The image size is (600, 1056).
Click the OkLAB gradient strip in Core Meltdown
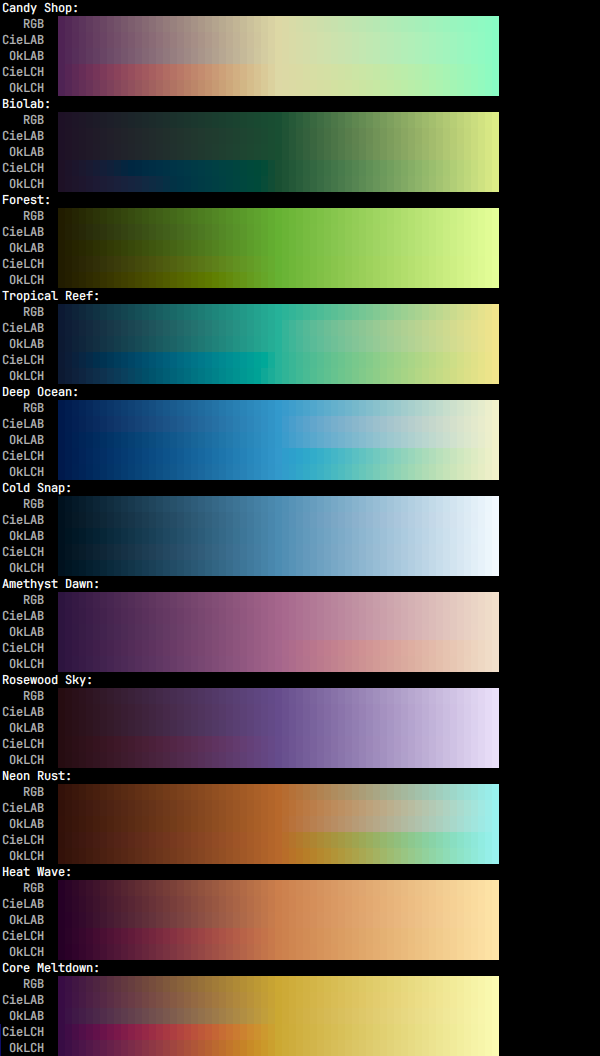pyautogui.click(x=278, y=1016)
